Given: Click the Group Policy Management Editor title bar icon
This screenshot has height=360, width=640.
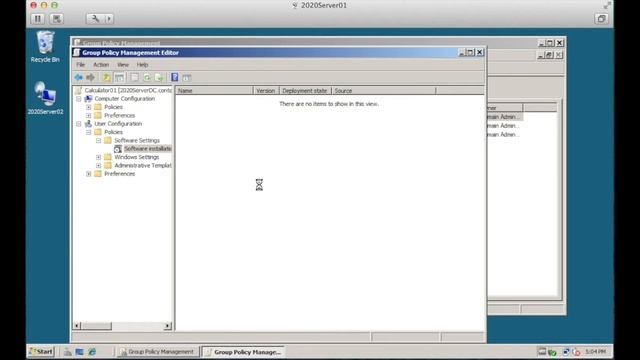Looking at the screenshot, I should [77, 53].
